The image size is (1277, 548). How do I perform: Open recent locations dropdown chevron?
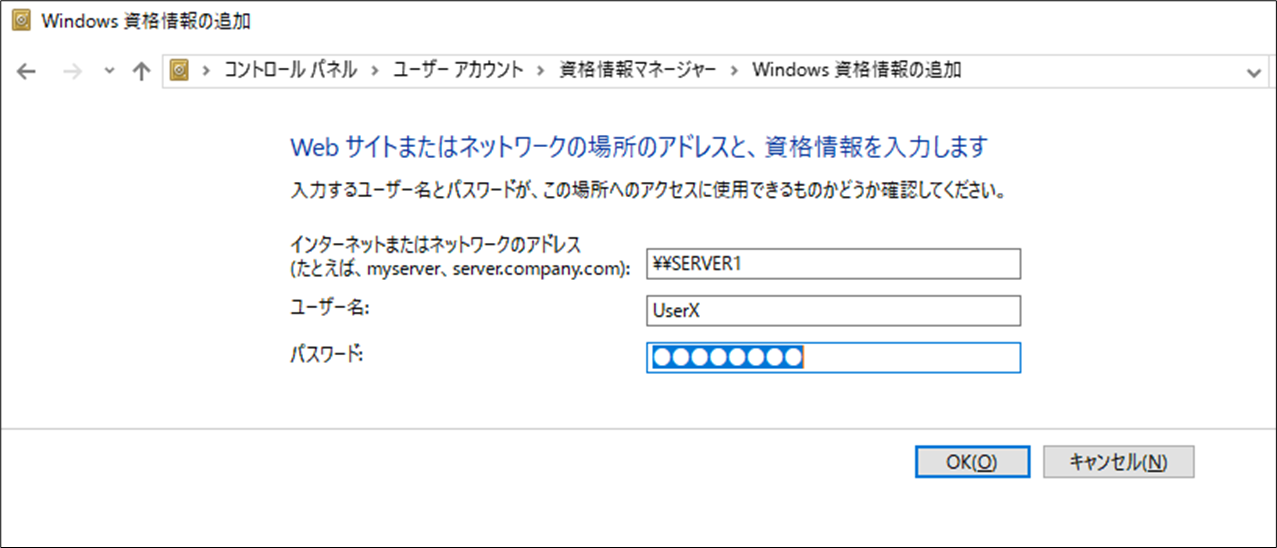[x=109, y=72]
